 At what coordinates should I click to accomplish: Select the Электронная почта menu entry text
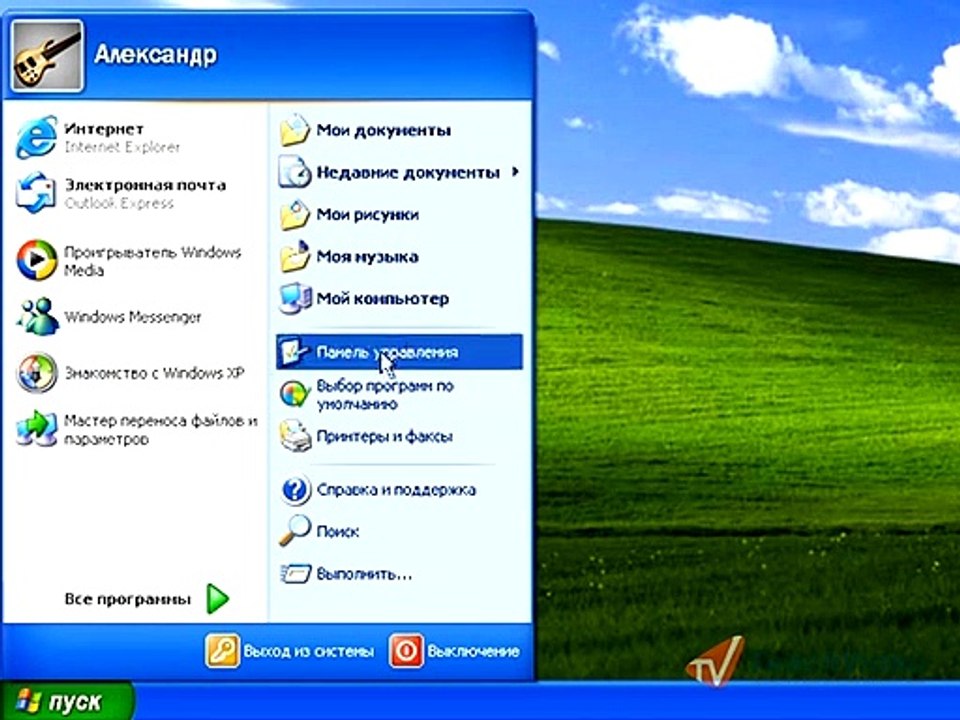click(x=145, y=185)
